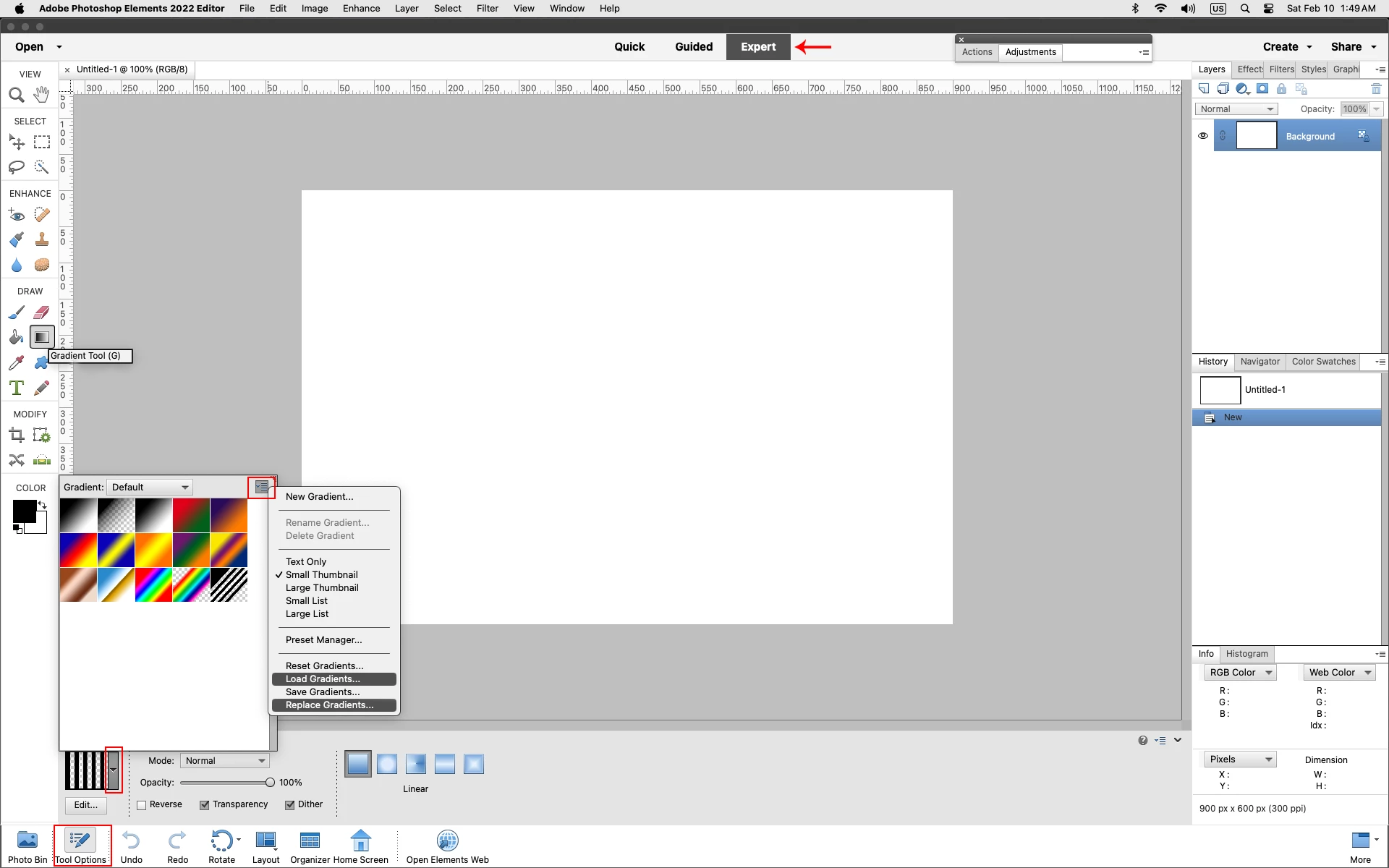Uncheck the Dither option
The image size is (1389, 868).
290,805
